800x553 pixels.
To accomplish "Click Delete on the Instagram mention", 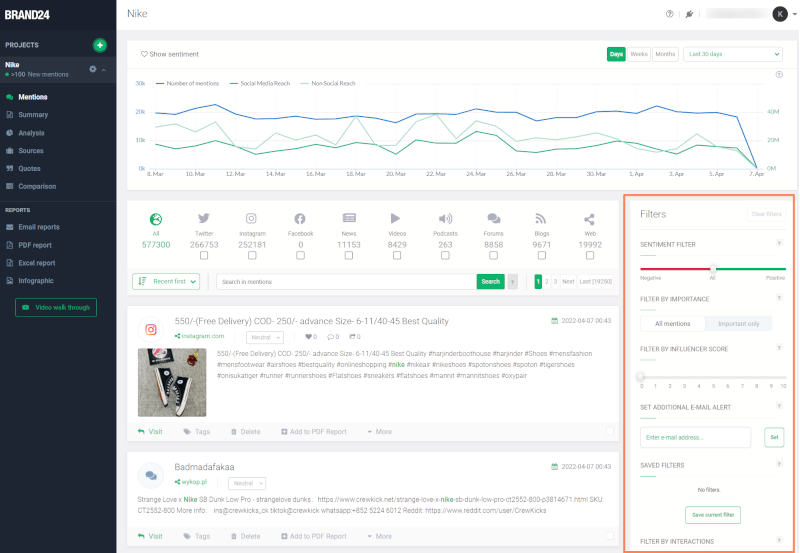I will tap(245, 432).
